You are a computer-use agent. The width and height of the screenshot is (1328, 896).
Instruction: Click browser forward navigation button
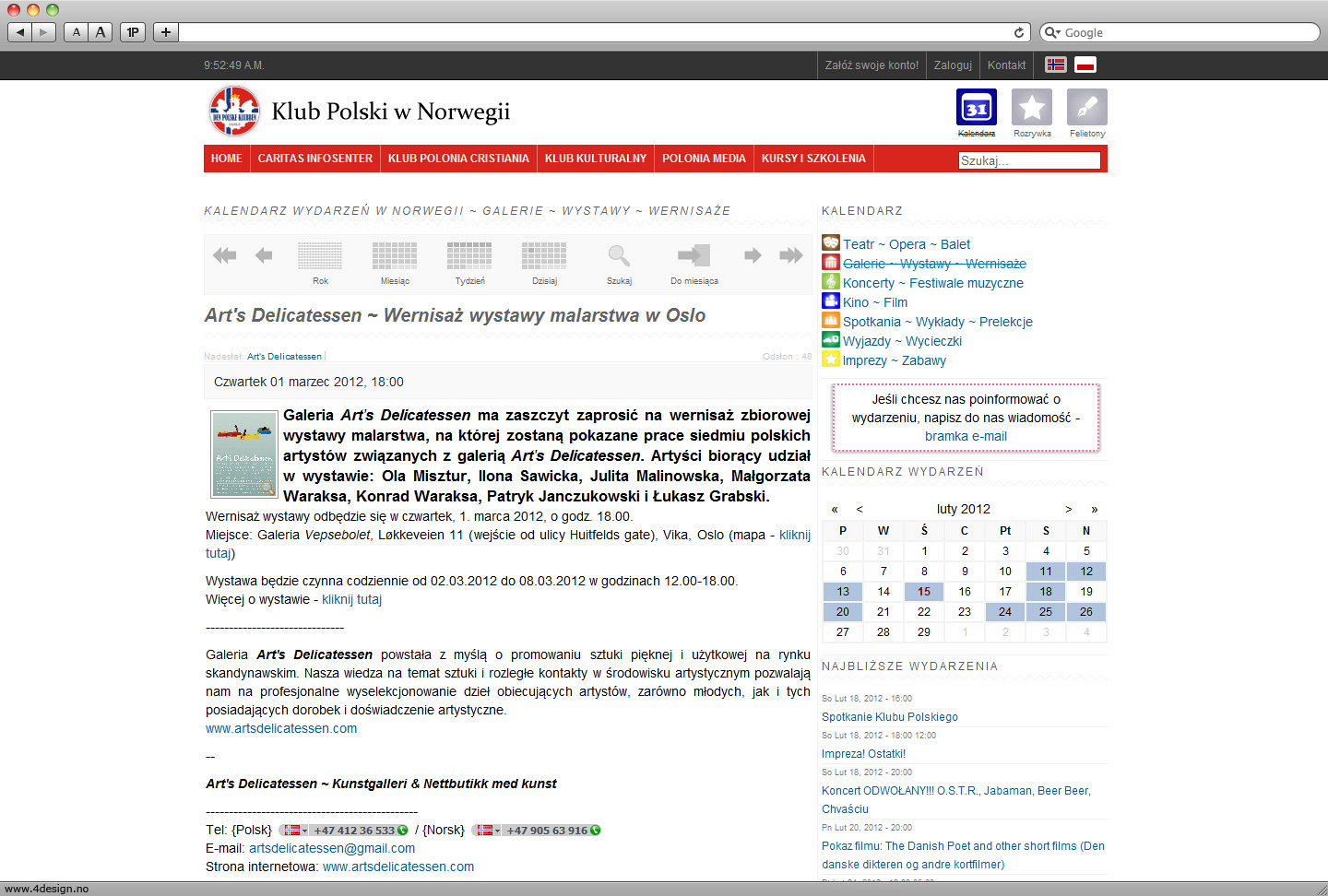[x=43, y=32]
